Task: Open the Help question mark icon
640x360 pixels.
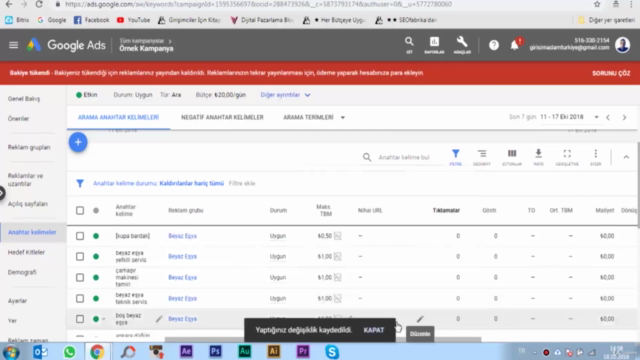Action: click(x=494, y=45)
